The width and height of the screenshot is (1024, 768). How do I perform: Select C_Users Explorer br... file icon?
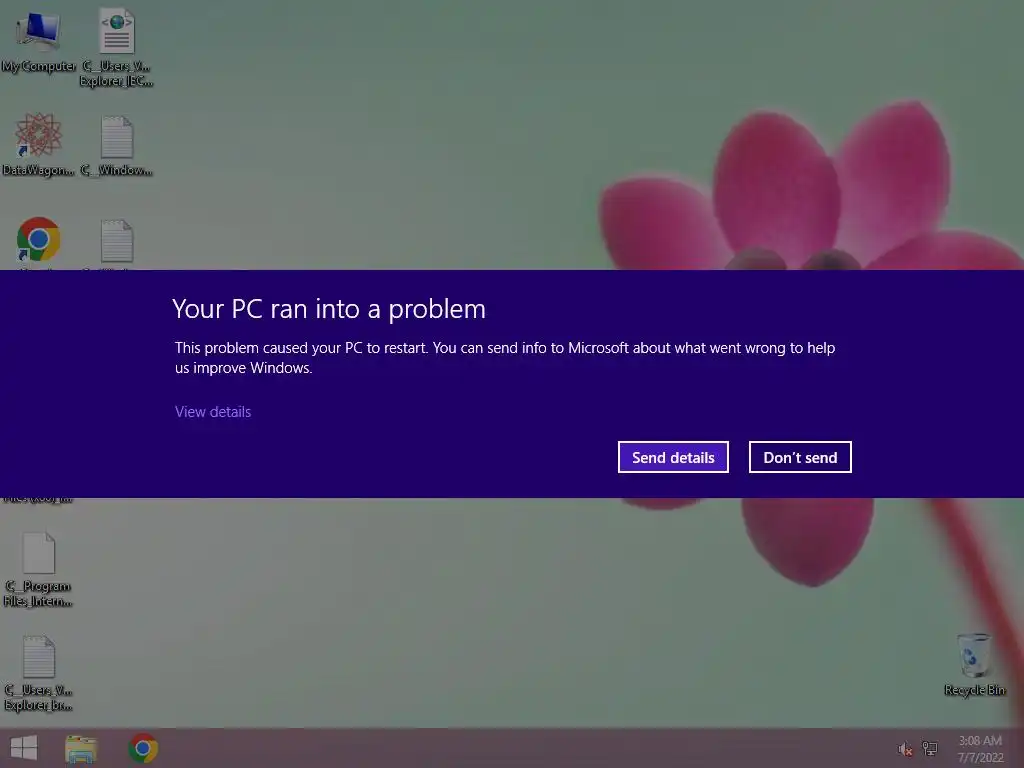coord(39,673)
